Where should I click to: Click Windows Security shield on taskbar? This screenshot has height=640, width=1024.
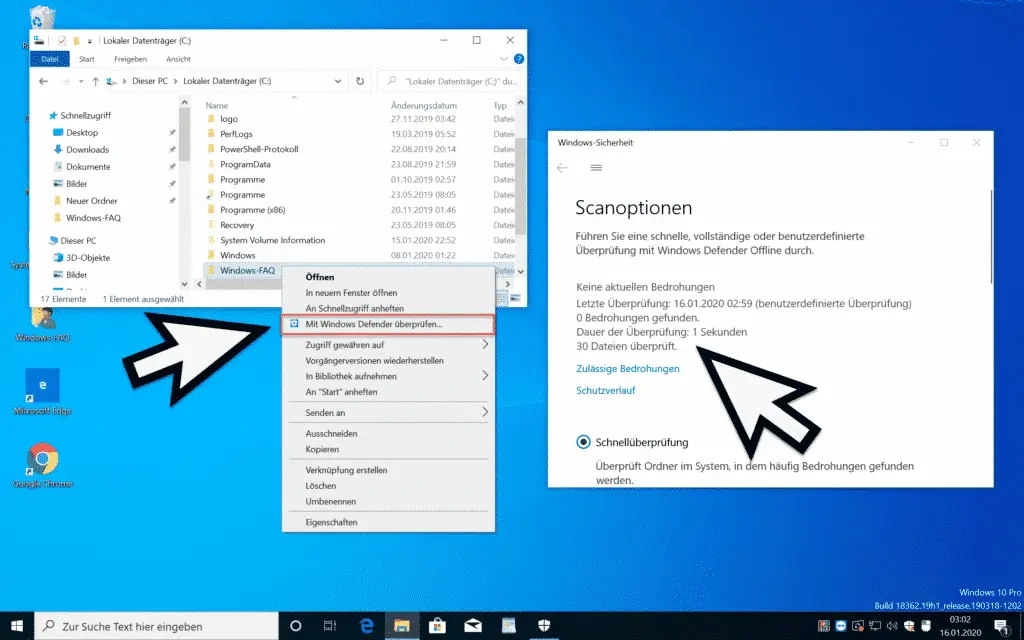coord(544,626)
